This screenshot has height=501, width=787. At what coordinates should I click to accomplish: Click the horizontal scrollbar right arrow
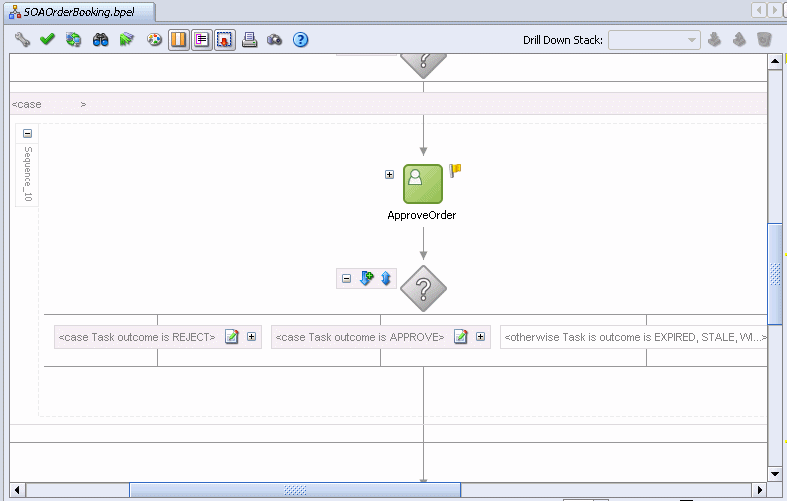(x=759, y=489)
